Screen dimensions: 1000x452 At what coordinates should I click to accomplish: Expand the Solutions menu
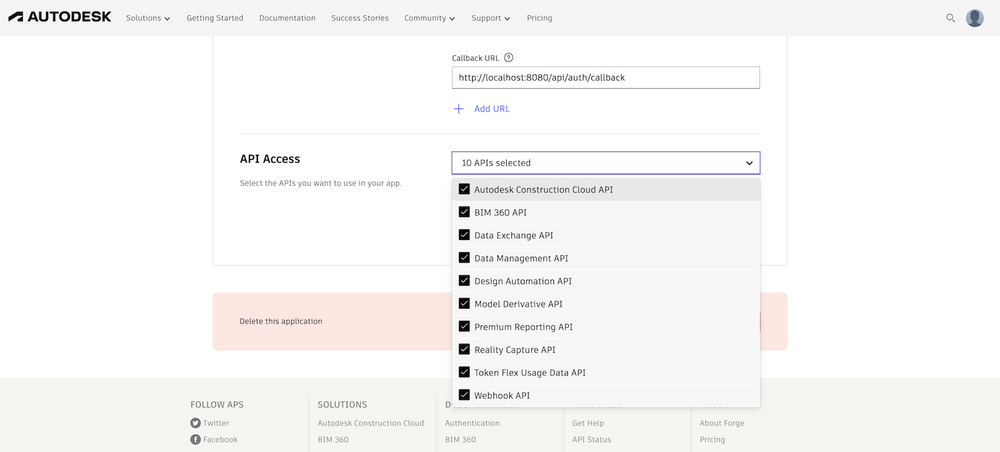pos(148,18)
